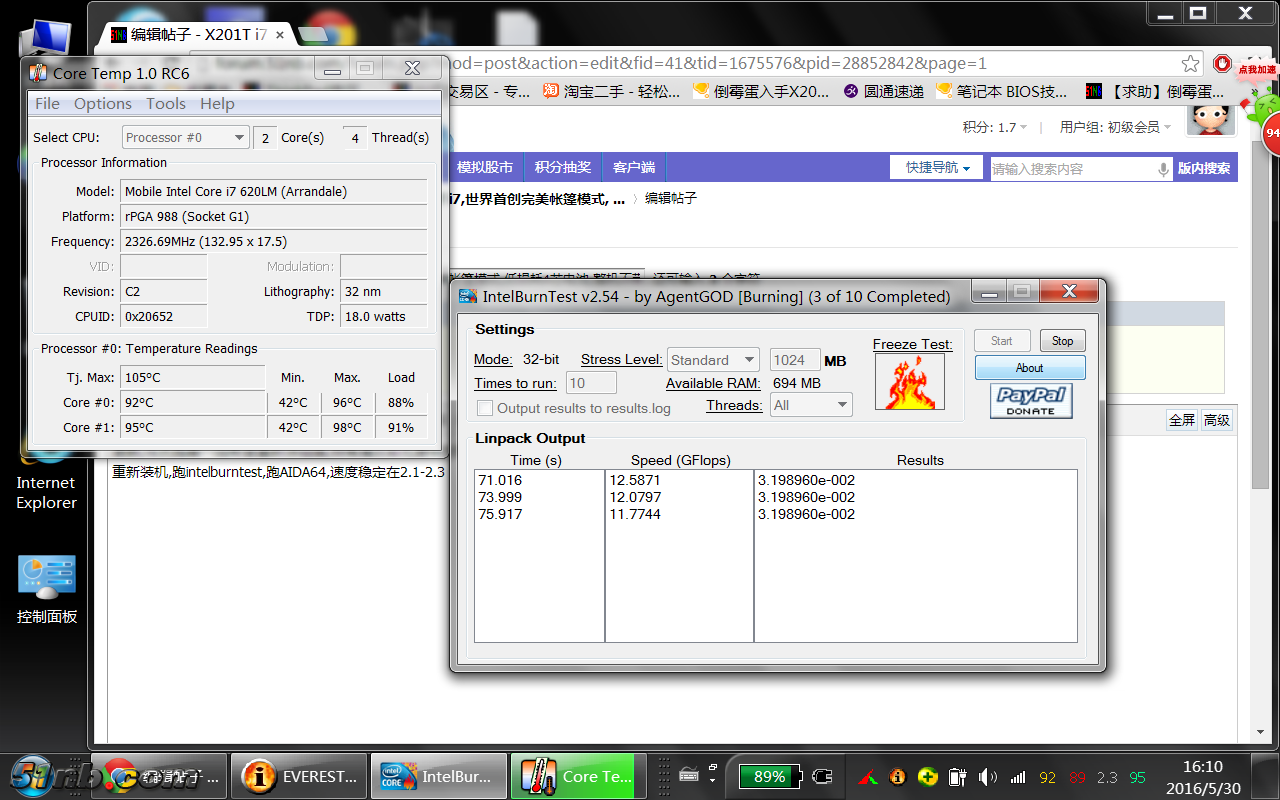Open the Select CPU Processor #0 dropdown
Viewport: 1280px width, 800px height.
coord(185,138)
